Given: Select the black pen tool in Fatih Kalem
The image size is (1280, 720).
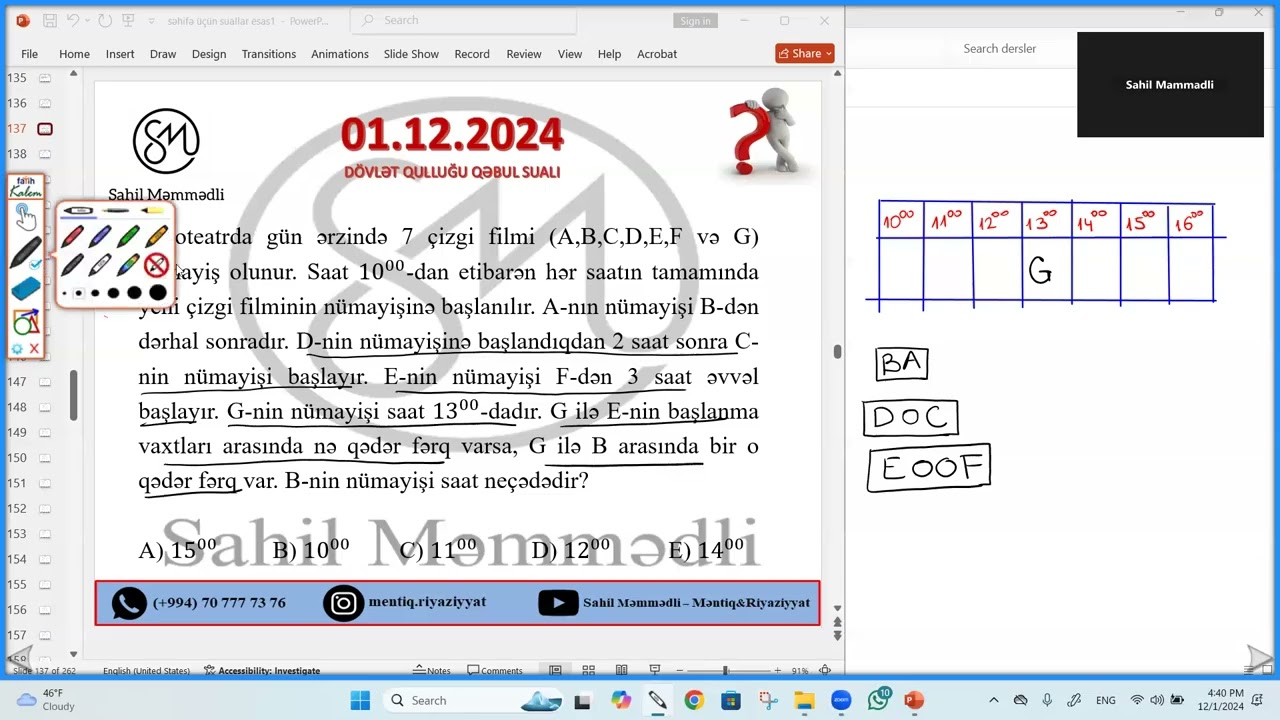Looking at the screenshot, I should pos(24,252).
